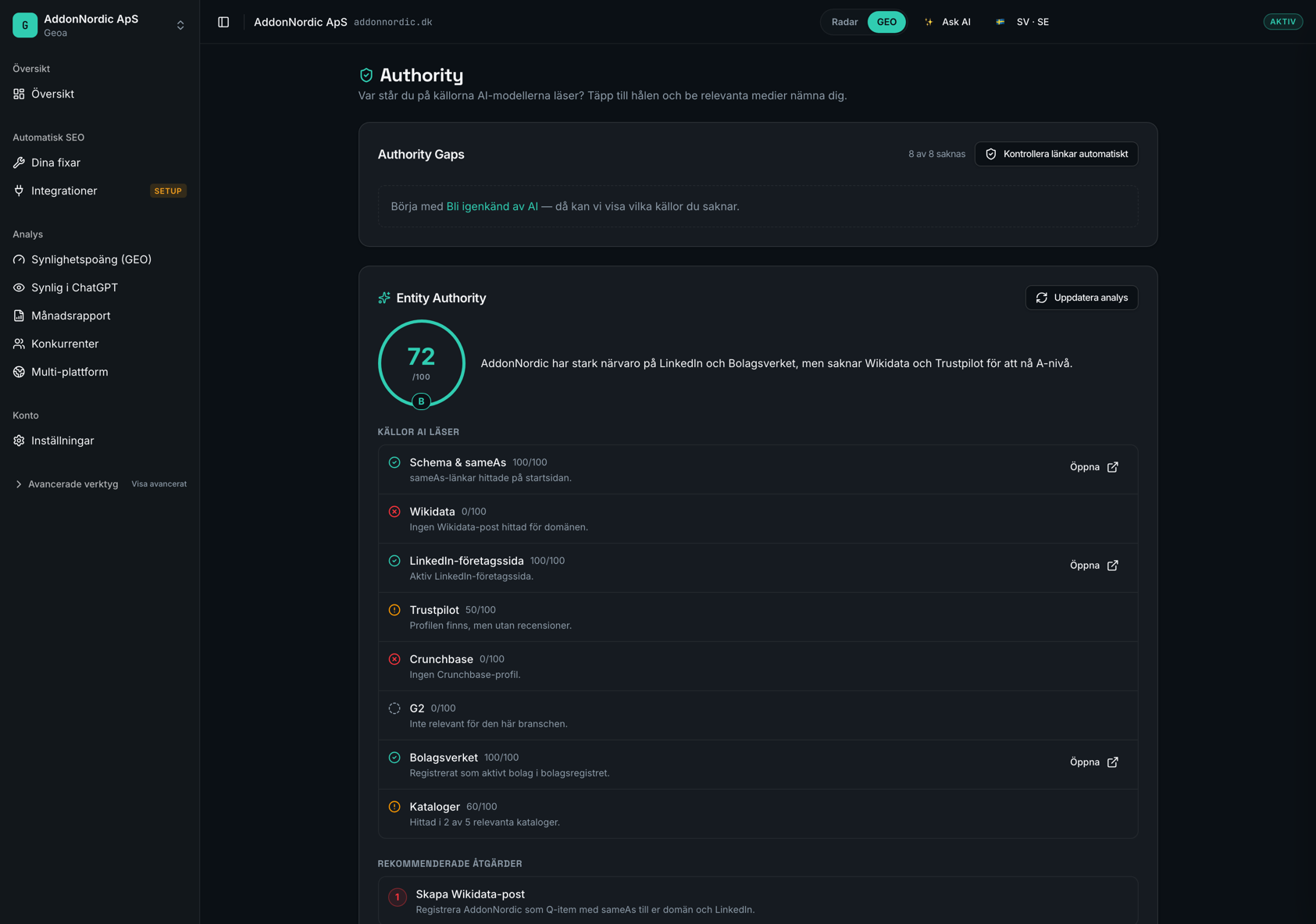Click the Authority shield icon in heading
The image size is (1316, 924).
[x=366, y=75]
